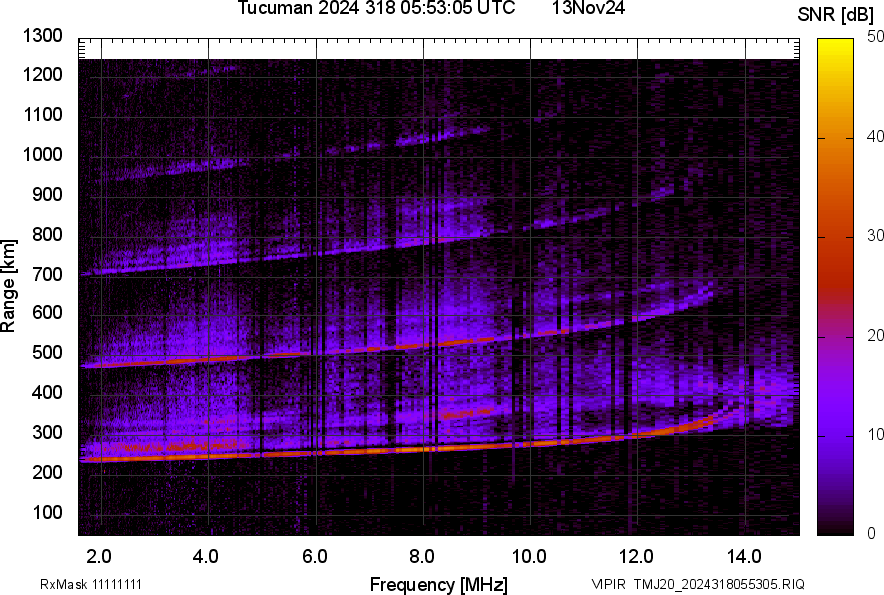Viewport: 884px width, 595px height.
Task: Click the 8.0 tick on the frequency axis
Action: point(421,556)
